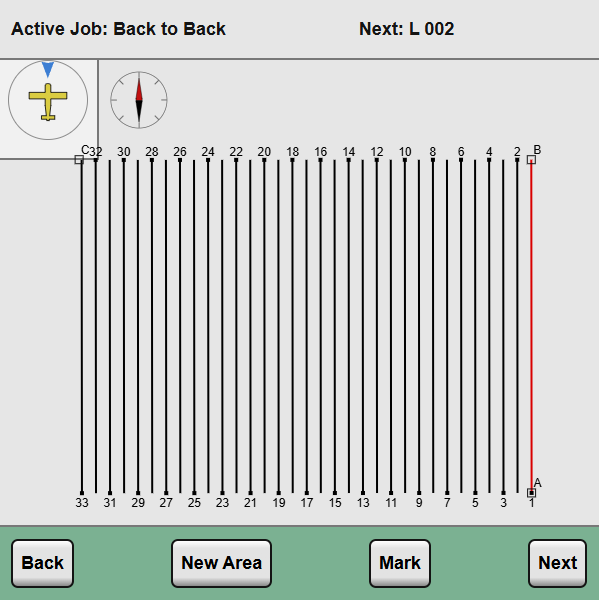Advance with the Next button
Image resolution: width=599 pixels, height=601 pixels.
click(x=557, y=563)
